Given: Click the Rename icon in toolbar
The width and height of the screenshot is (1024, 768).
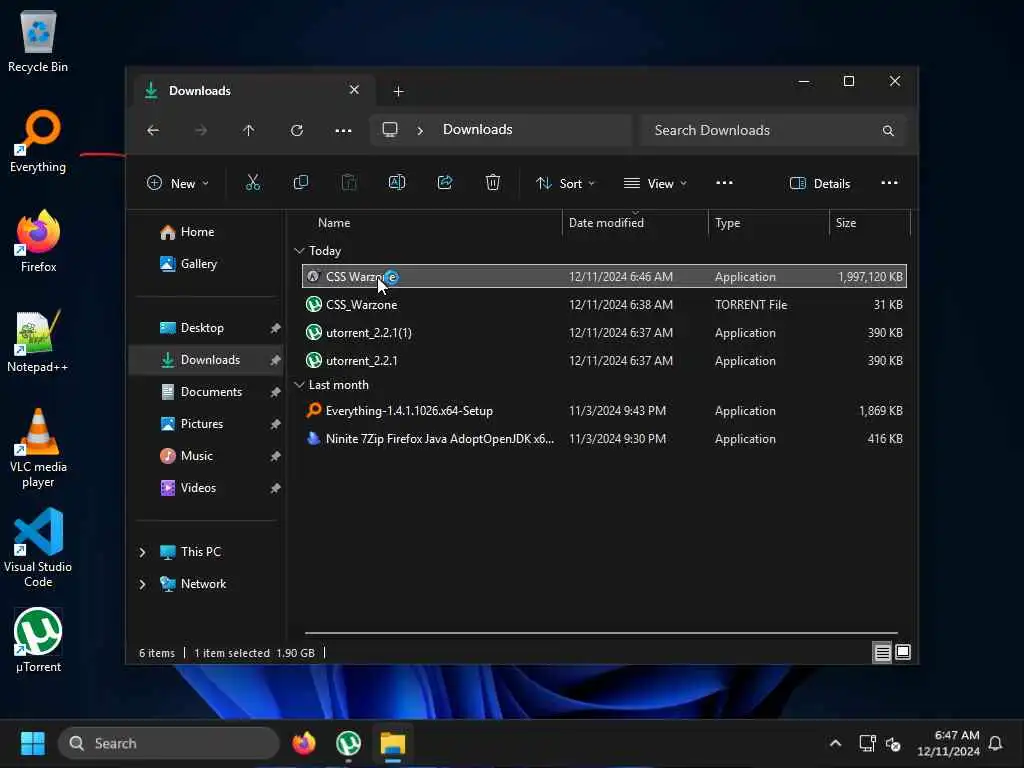Looking at the screenshot, I should pyautogui.click(x=397, y=183).
